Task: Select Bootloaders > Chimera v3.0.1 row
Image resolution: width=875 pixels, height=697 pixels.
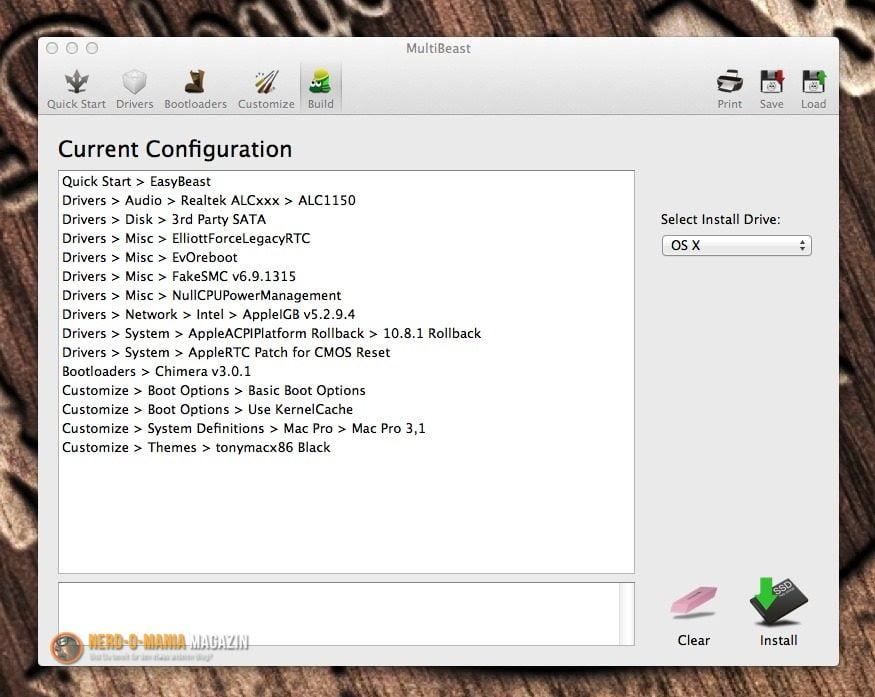Action: [346, 371]
